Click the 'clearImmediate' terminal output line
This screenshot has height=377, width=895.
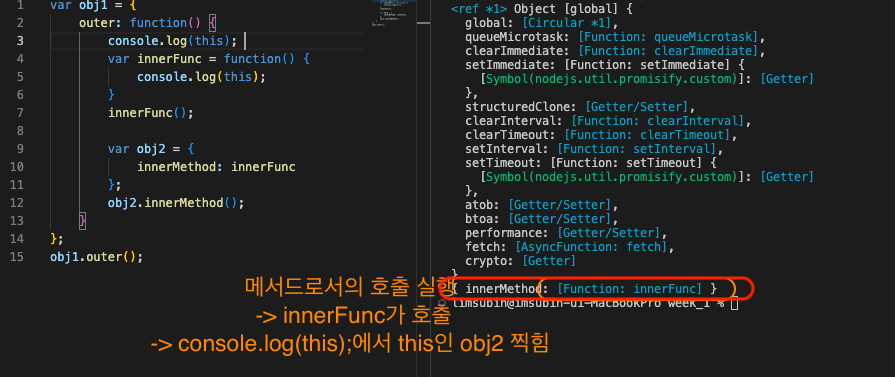click(615, 51)
